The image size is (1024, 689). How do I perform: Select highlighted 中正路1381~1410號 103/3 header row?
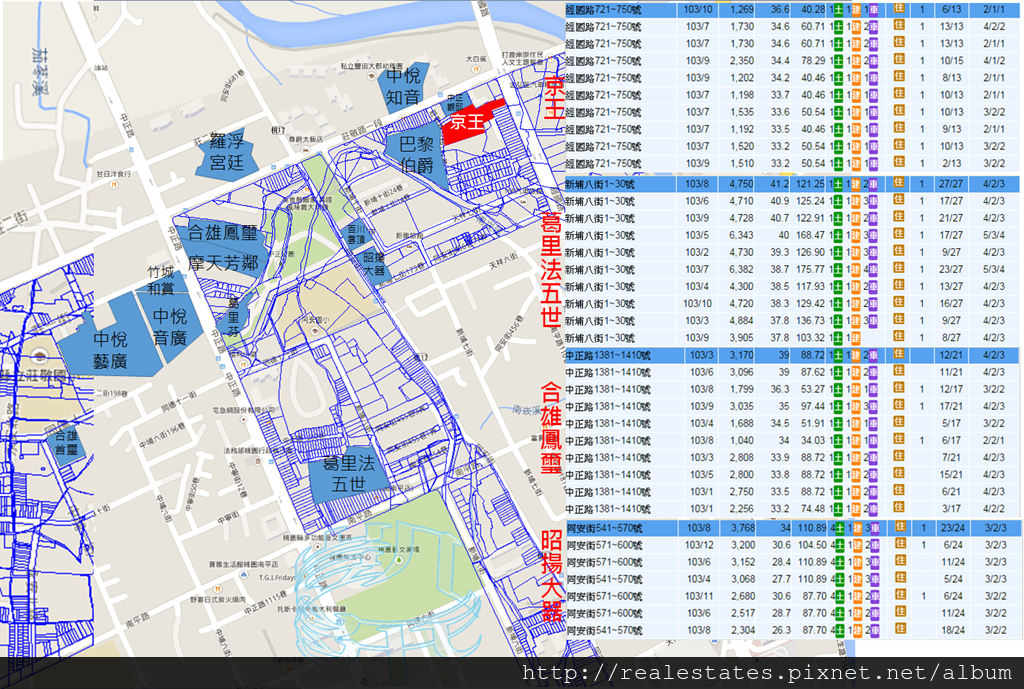point(792,355)
